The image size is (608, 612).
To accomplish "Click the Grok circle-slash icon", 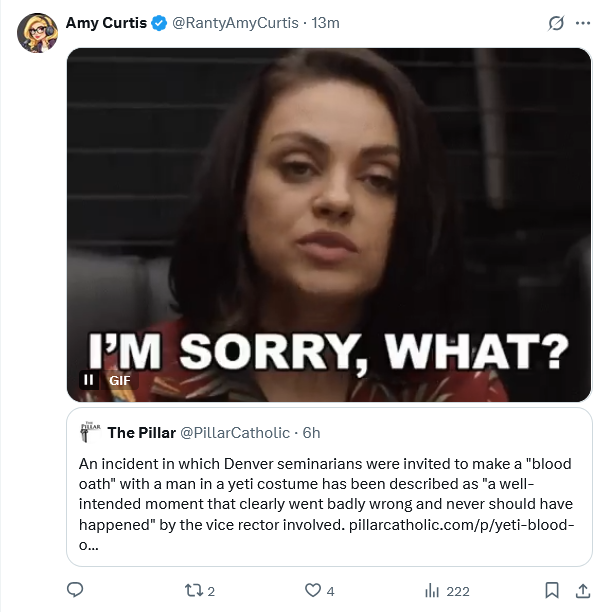I will [557, 24].
